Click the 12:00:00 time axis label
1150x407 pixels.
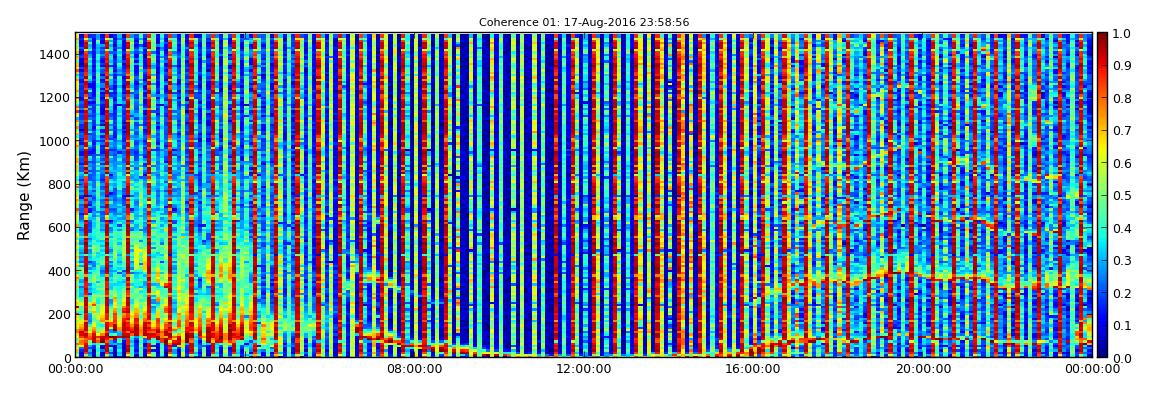584,369
